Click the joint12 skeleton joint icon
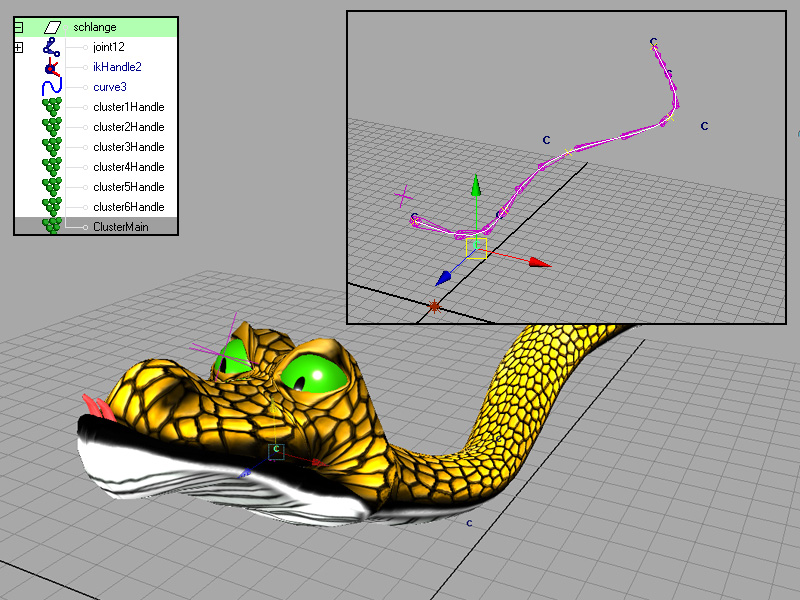Screen dimensions: 800x600 [52, 47]
